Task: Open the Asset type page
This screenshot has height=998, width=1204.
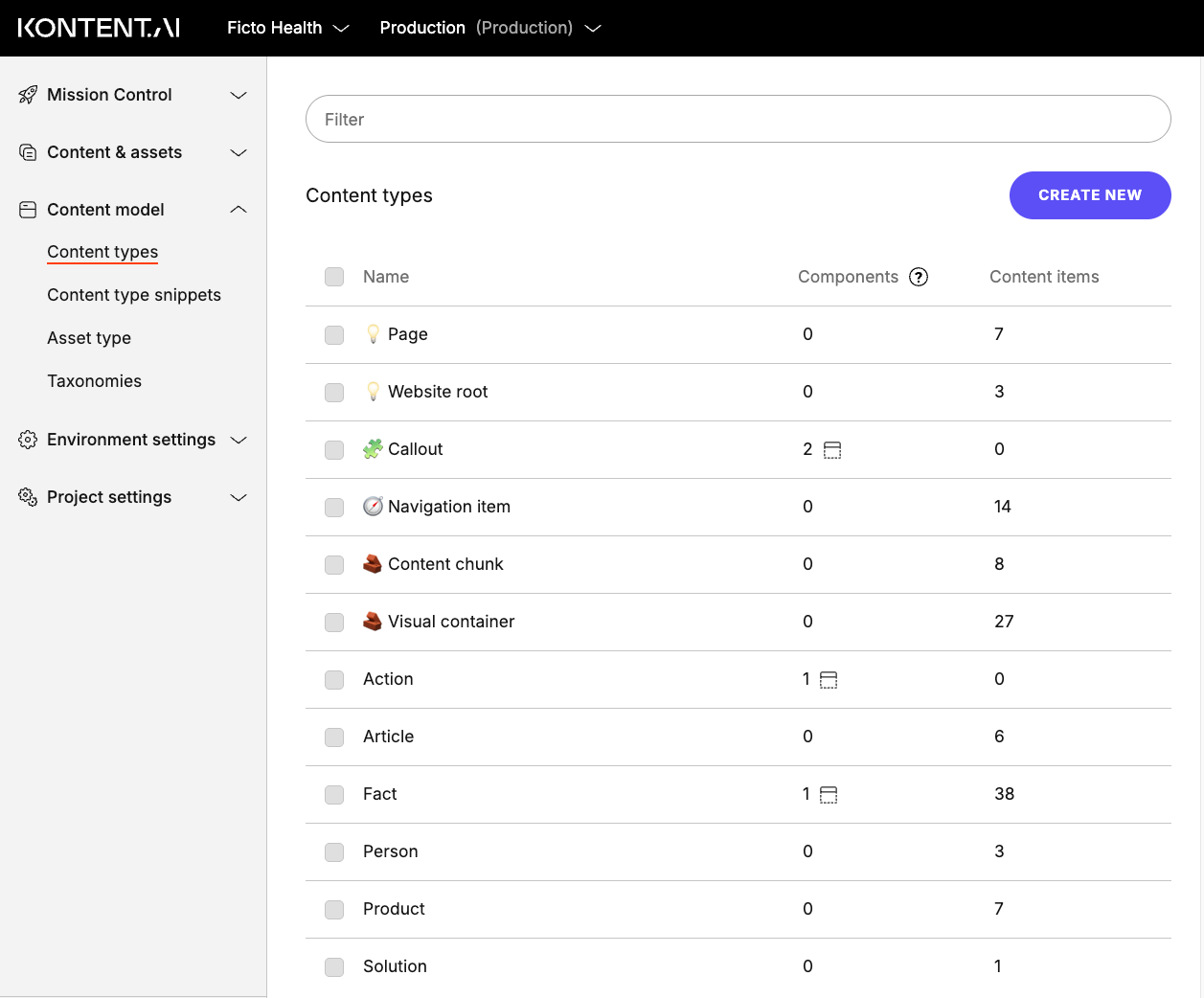Action: click(x=89, y=338)
